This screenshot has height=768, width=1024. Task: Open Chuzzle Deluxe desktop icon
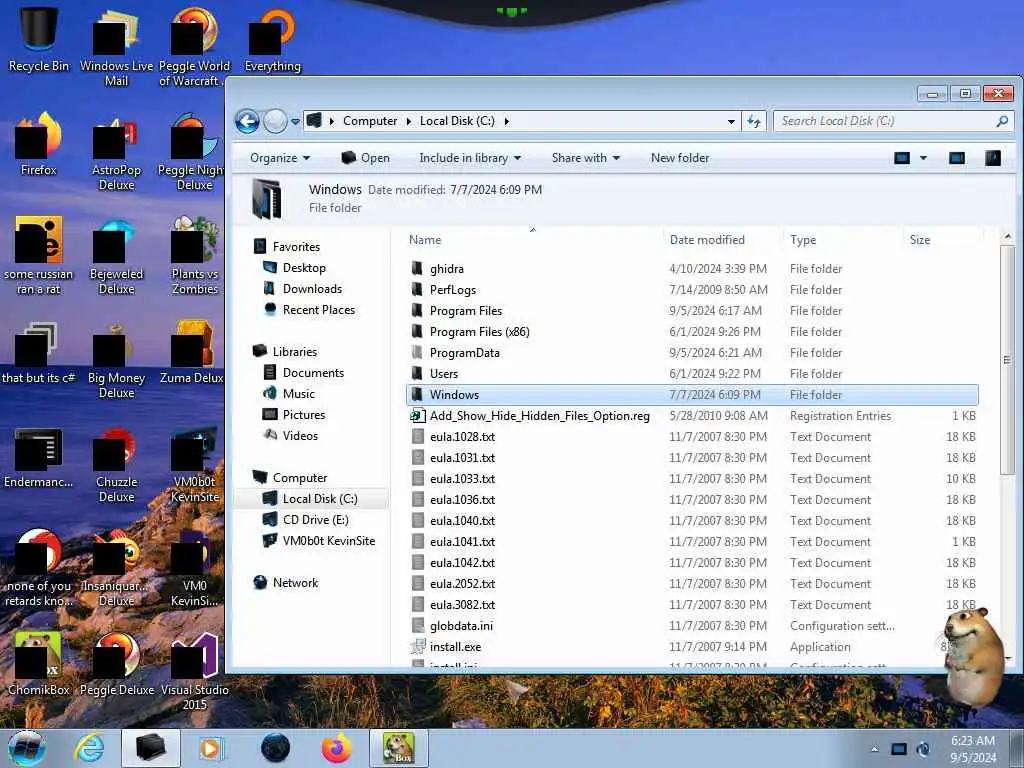(x=116, y=464)
